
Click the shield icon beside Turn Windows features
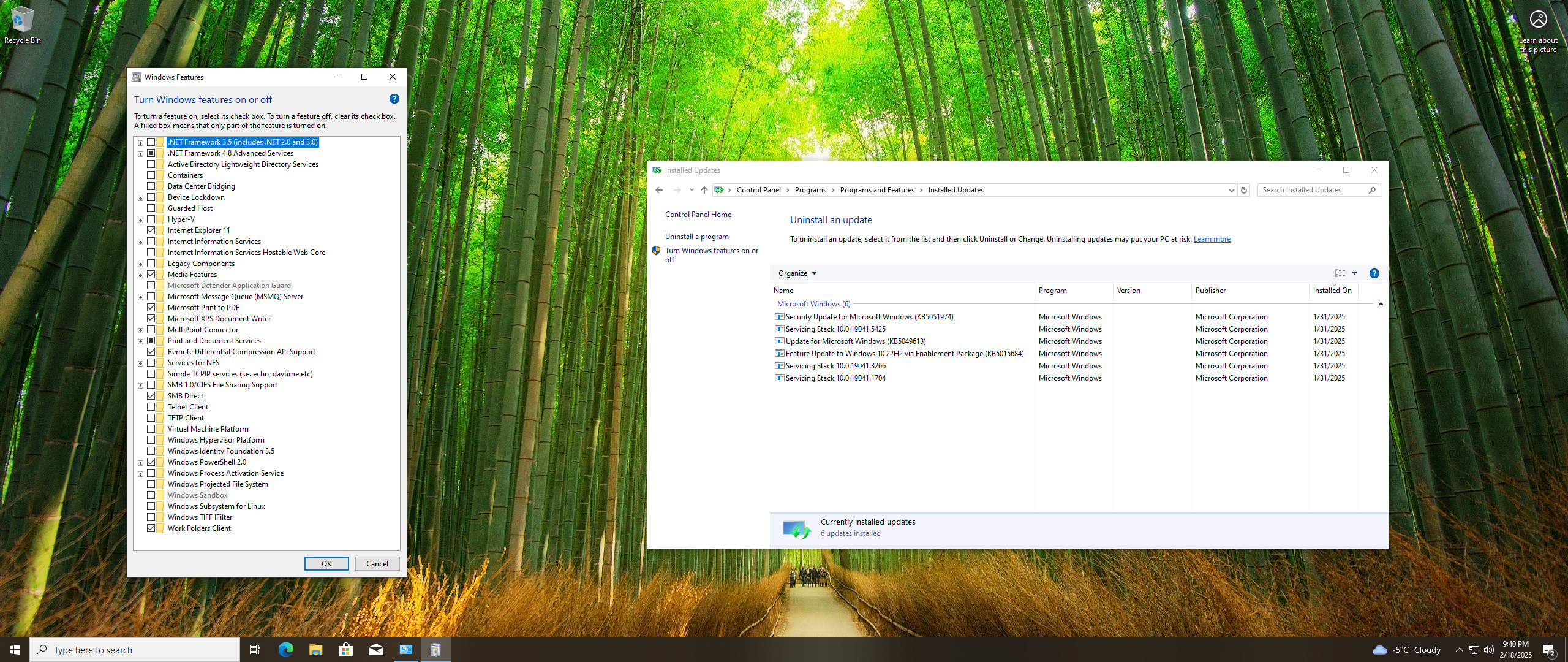pos(656,251)
